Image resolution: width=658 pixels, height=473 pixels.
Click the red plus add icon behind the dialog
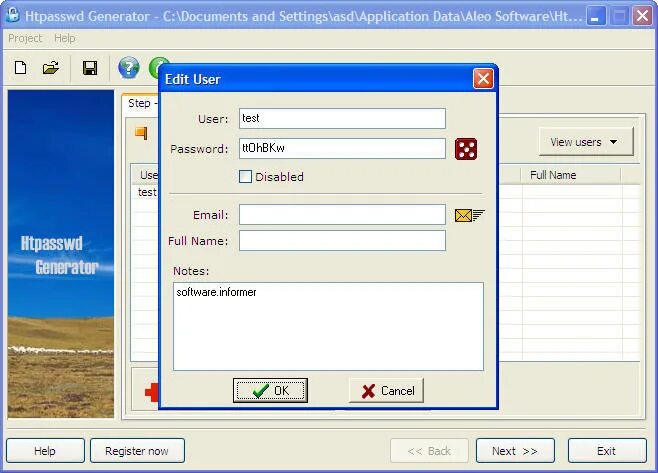151,392
